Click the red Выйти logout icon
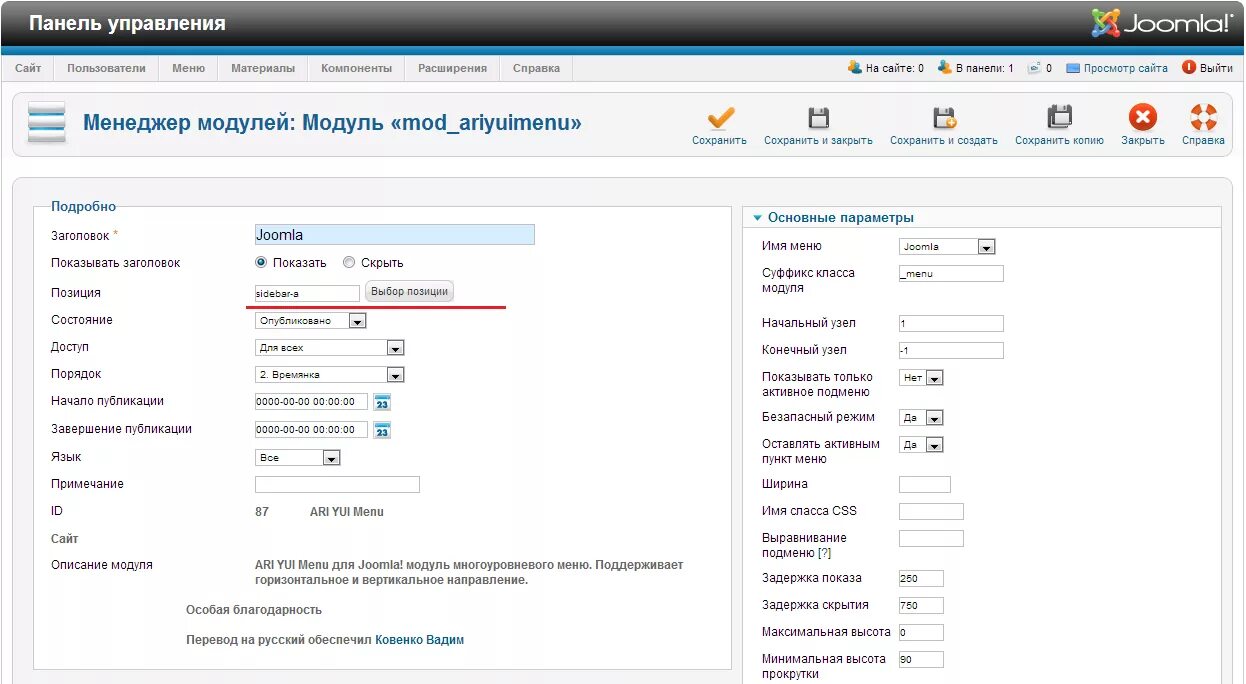The width and height of the screenshot is (1246, 684). pos(1189,67)
